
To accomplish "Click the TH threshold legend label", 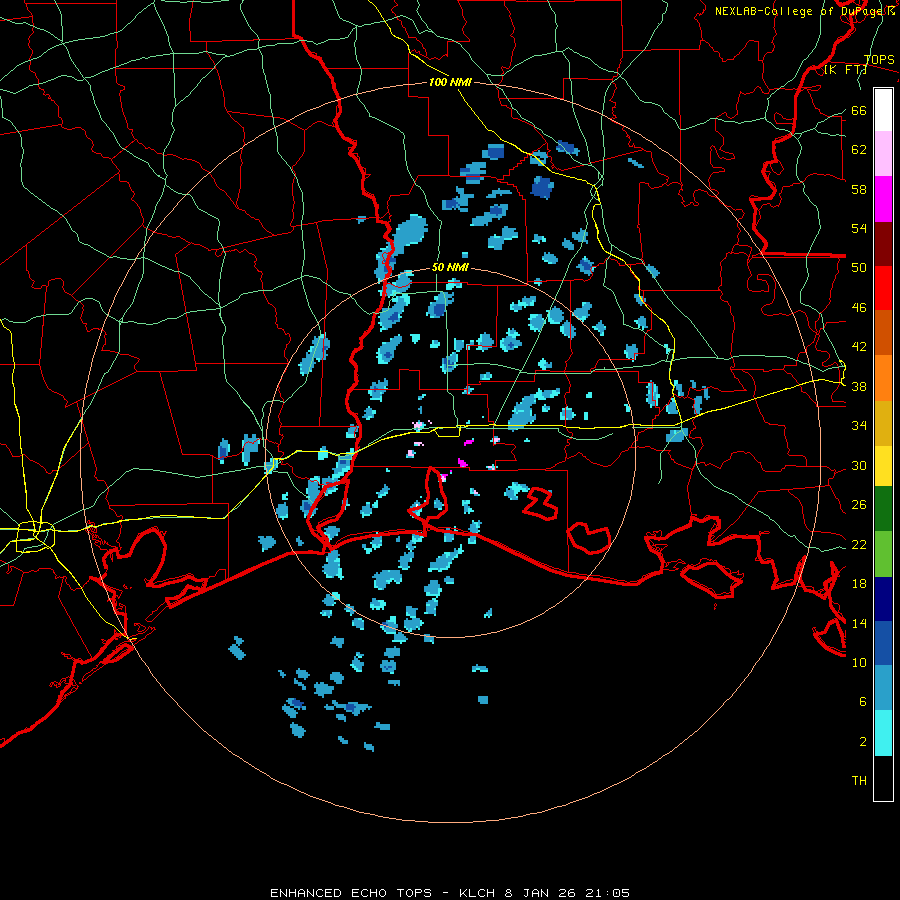I will tap(859, 781).
